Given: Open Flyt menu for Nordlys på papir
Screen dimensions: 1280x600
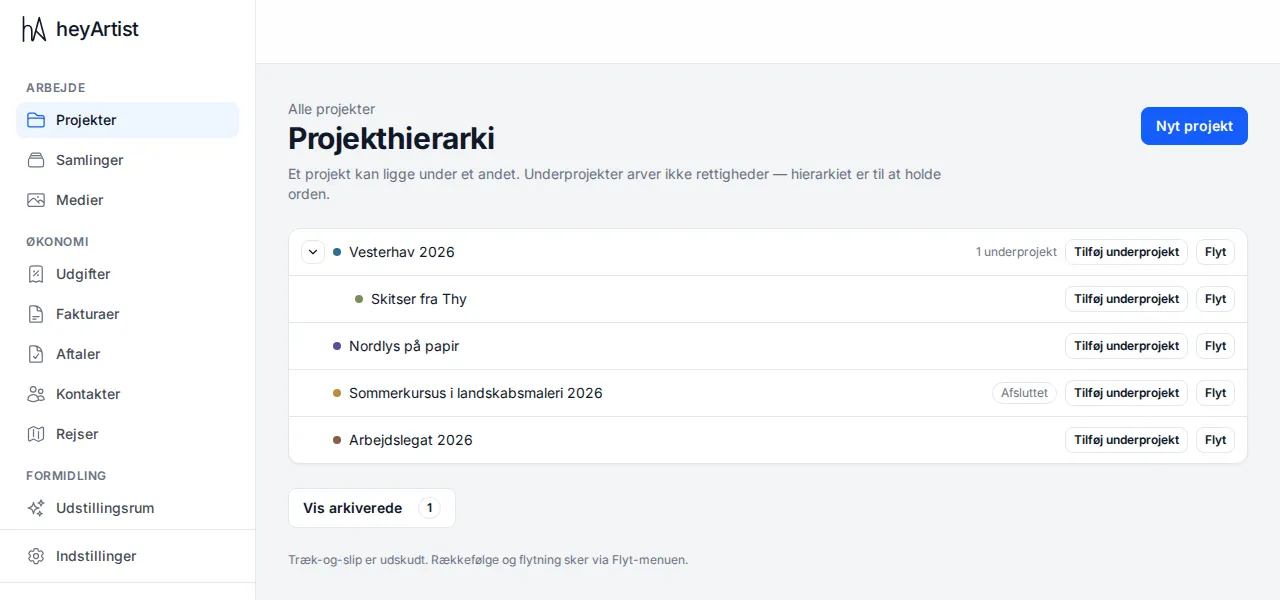Looking at the screenshot, I should (1215, 346).
